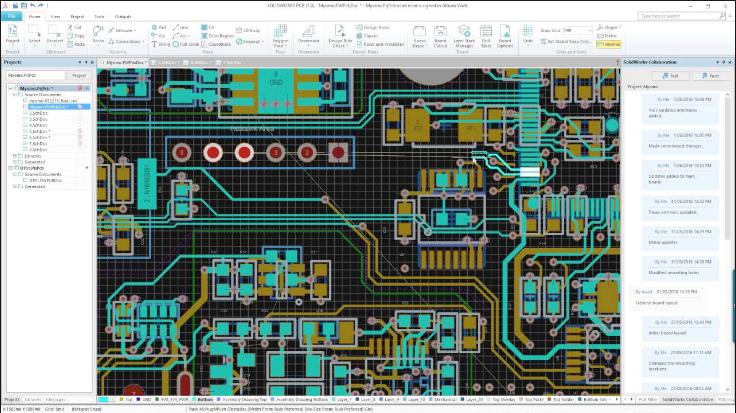This screenshot has height=413, width=736.
Task: Open the Outputs ribbon tab
Action: coord(123,16)
